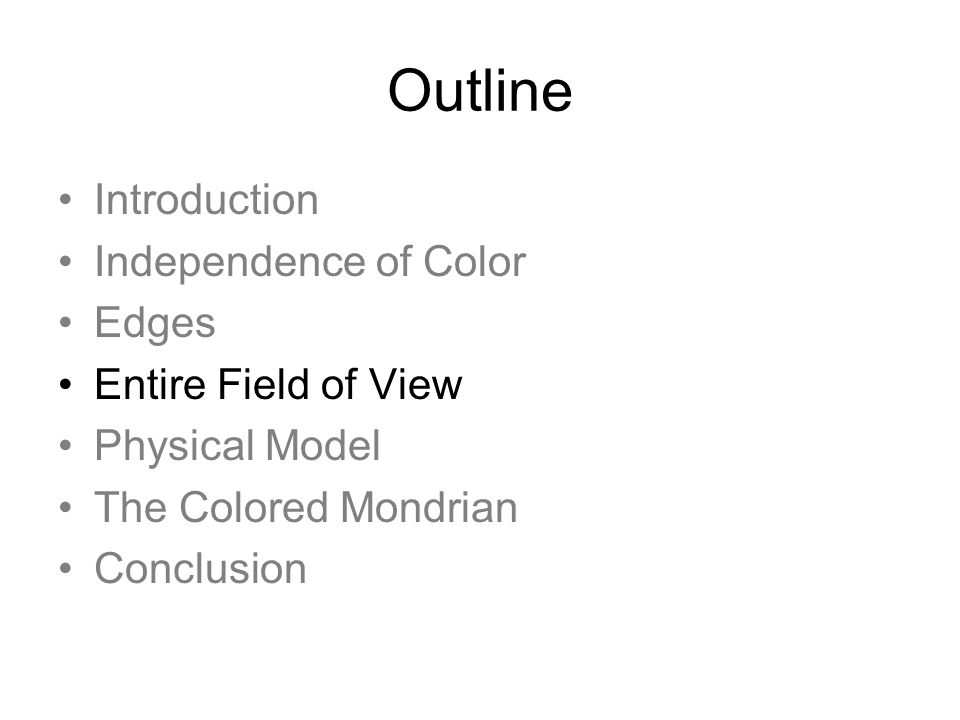
Task: Click the bullet dot before Independence of Color
Action: tap(66, 261)
